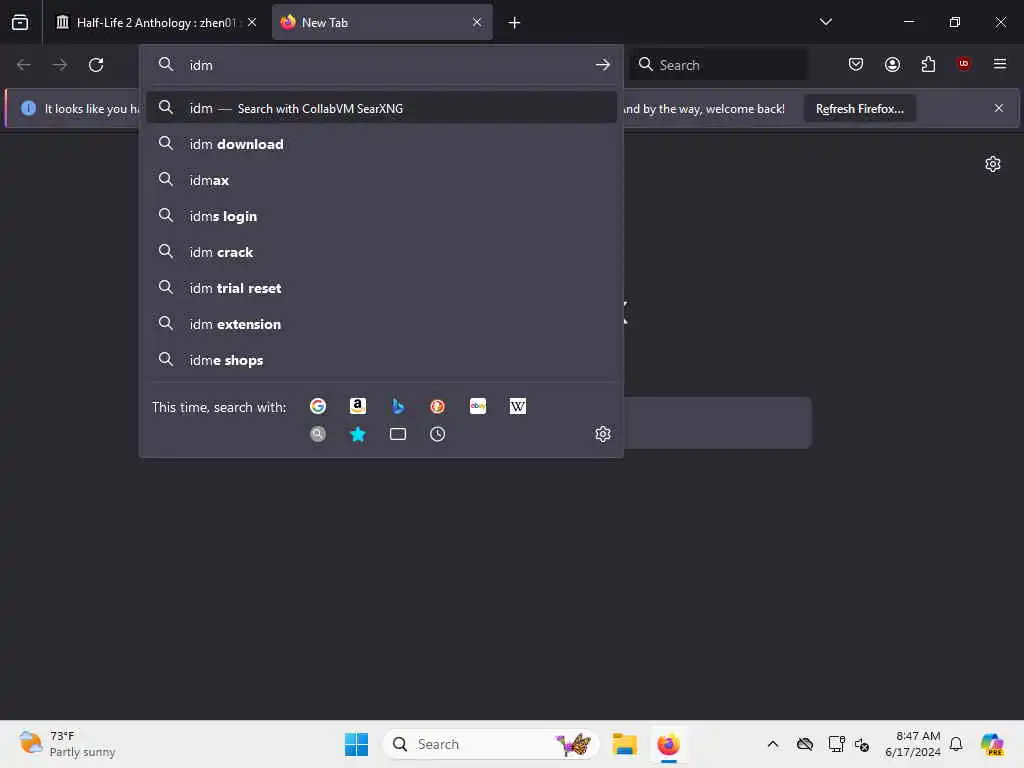Open the notifications bell in the taskbar
This screenshot has height=768, width=1024.
tap(956, 744)
